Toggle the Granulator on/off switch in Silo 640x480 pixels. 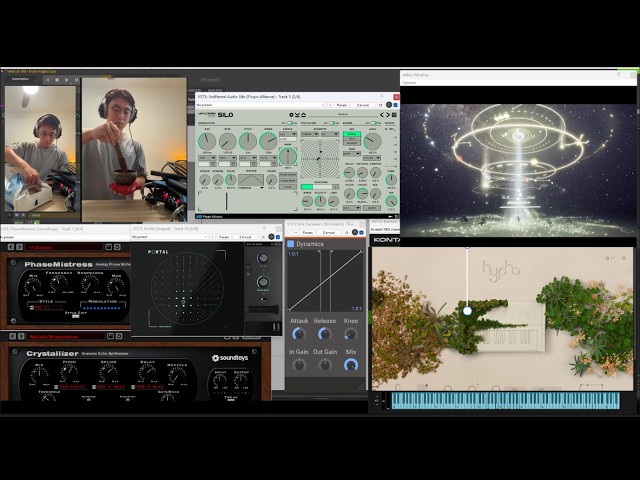pyautogui.click(x=292, y=123)
